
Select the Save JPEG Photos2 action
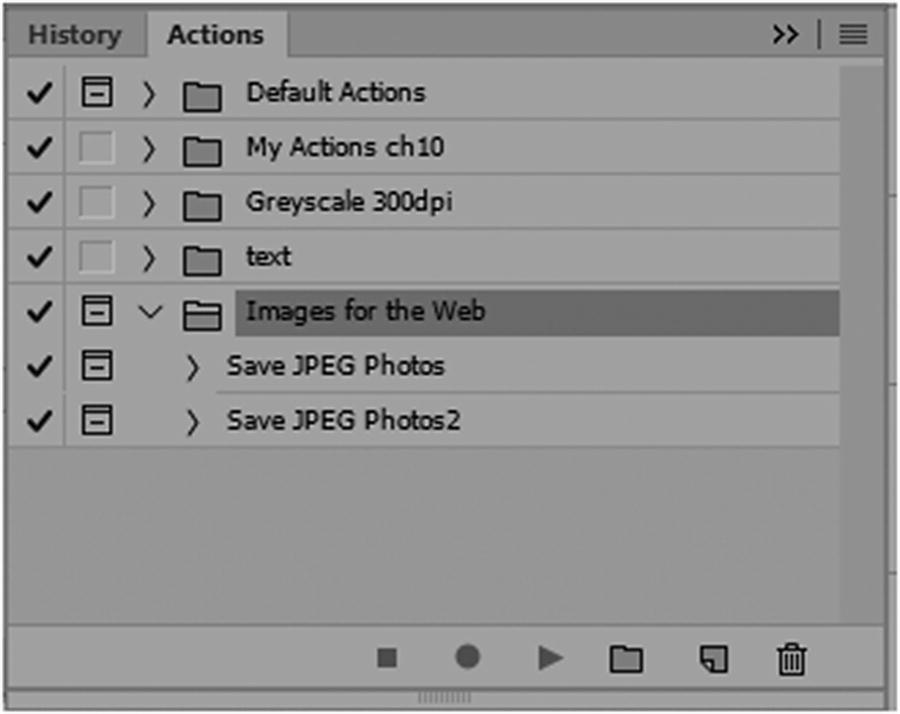tap(343, 421)
